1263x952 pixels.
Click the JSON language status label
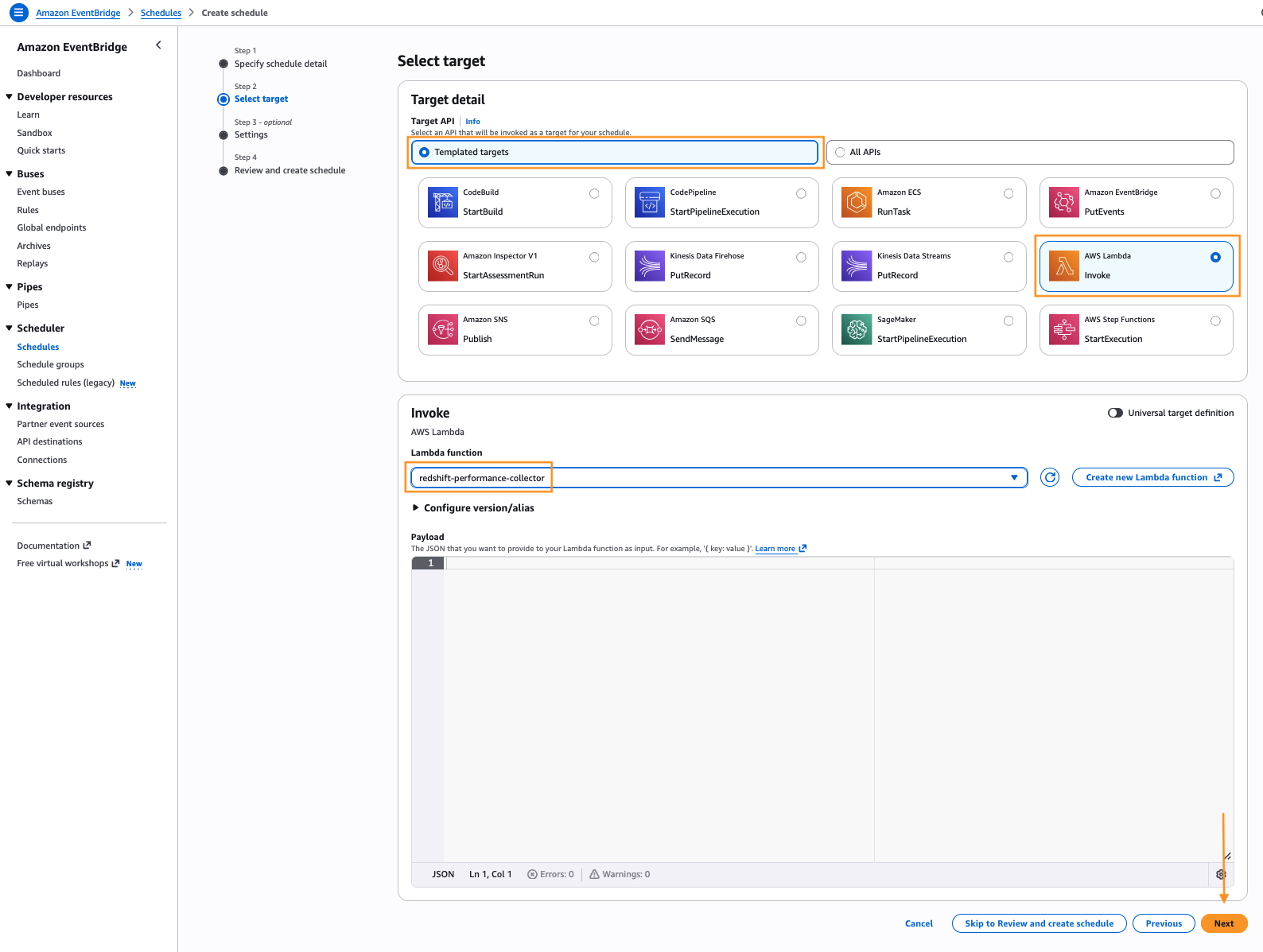(x=443, y=874)
